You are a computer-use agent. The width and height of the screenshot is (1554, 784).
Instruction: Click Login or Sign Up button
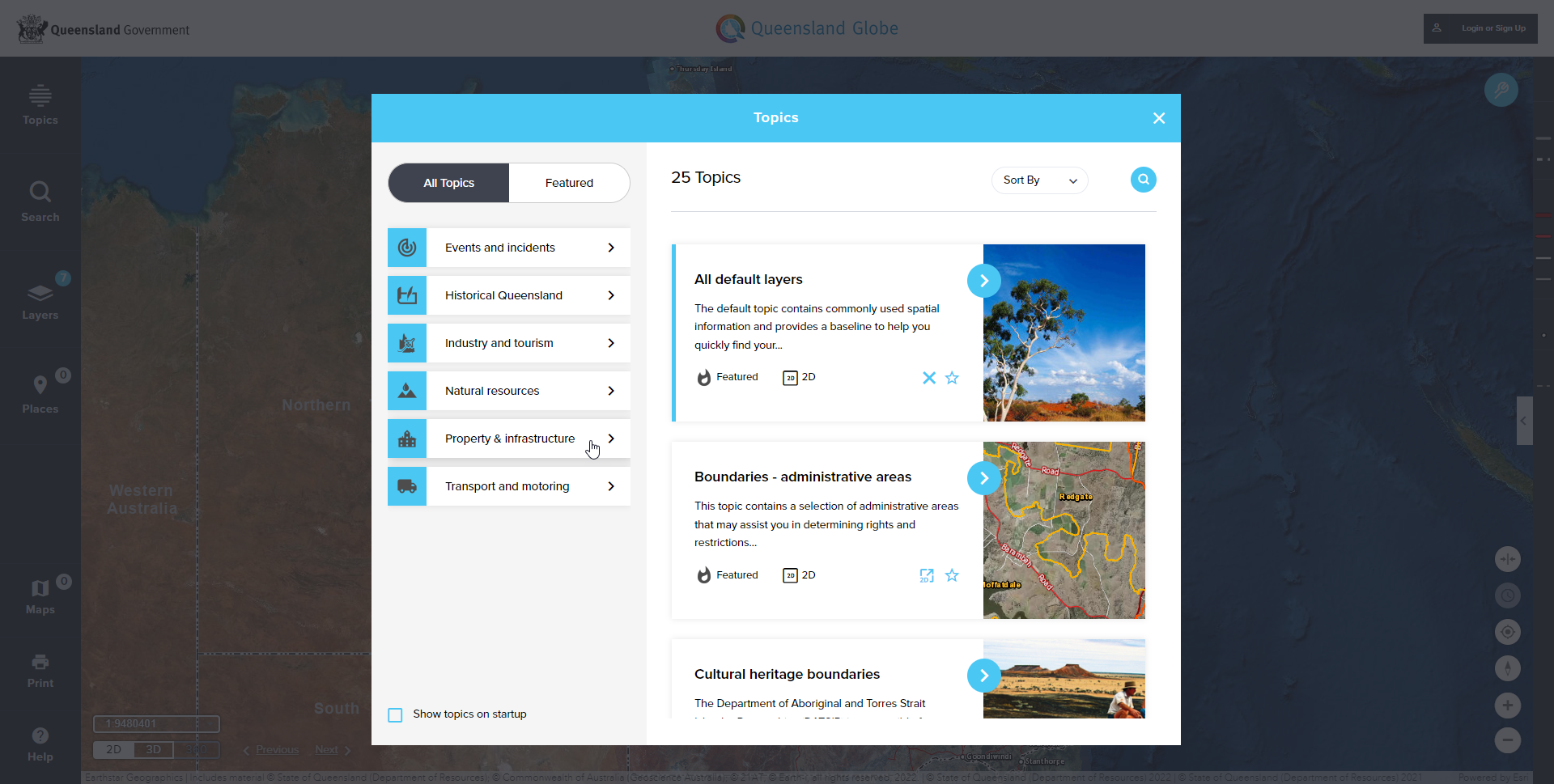(x=1480, y=28)
